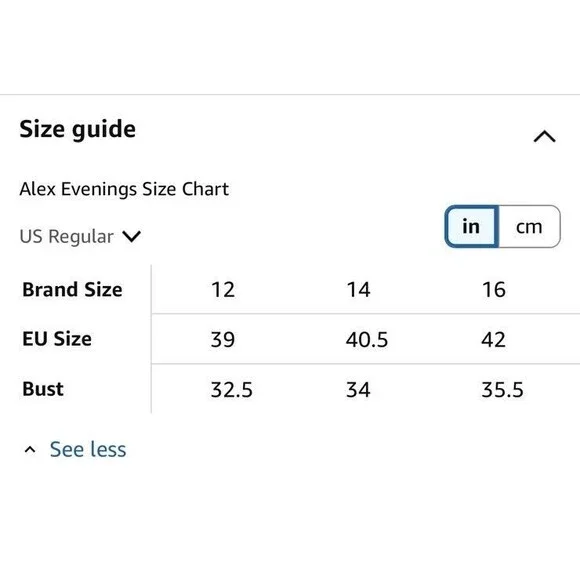Select inches with the in toggle

tap(472, 226)
